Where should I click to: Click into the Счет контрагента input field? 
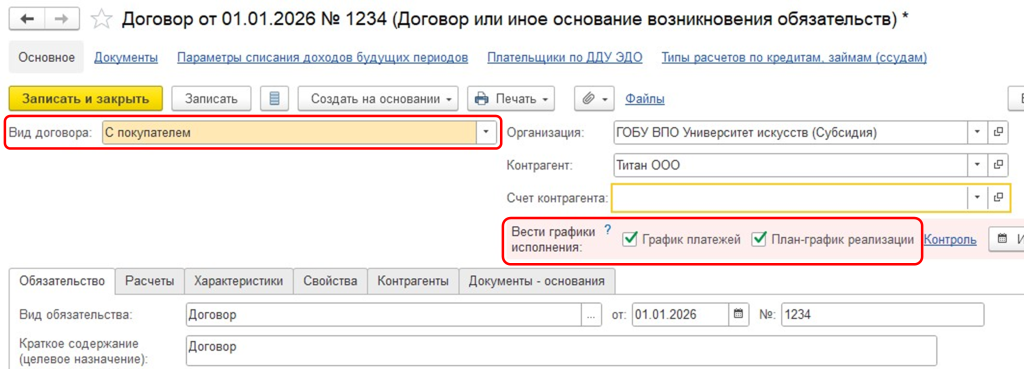789,197
